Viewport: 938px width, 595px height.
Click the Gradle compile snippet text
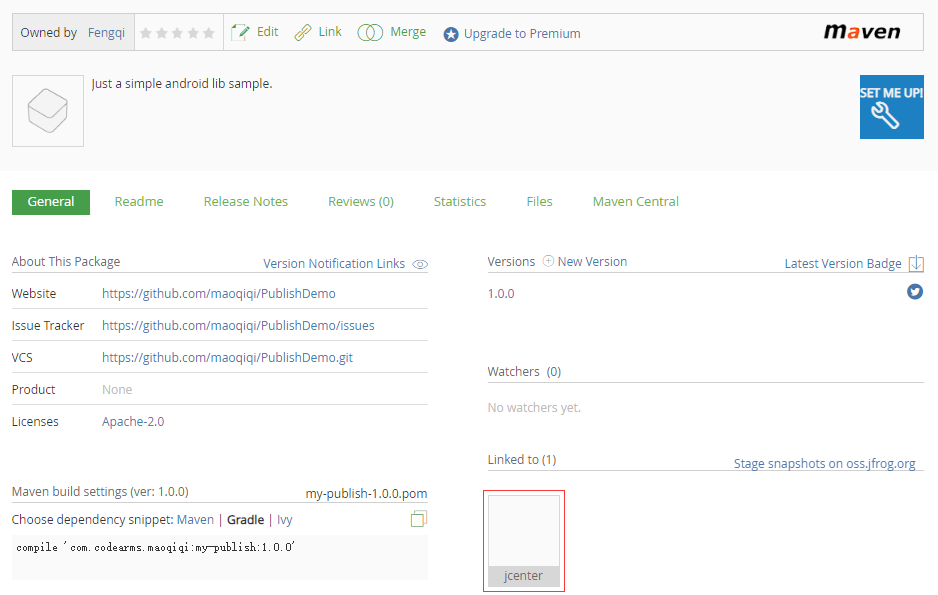point(156,547)
